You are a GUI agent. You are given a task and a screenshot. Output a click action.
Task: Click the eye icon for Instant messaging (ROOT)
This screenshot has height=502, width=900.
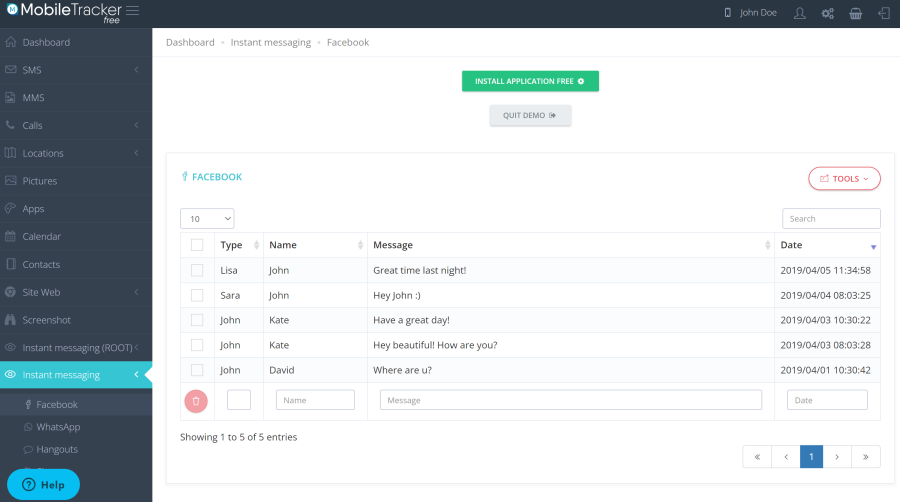coord(10,347)
